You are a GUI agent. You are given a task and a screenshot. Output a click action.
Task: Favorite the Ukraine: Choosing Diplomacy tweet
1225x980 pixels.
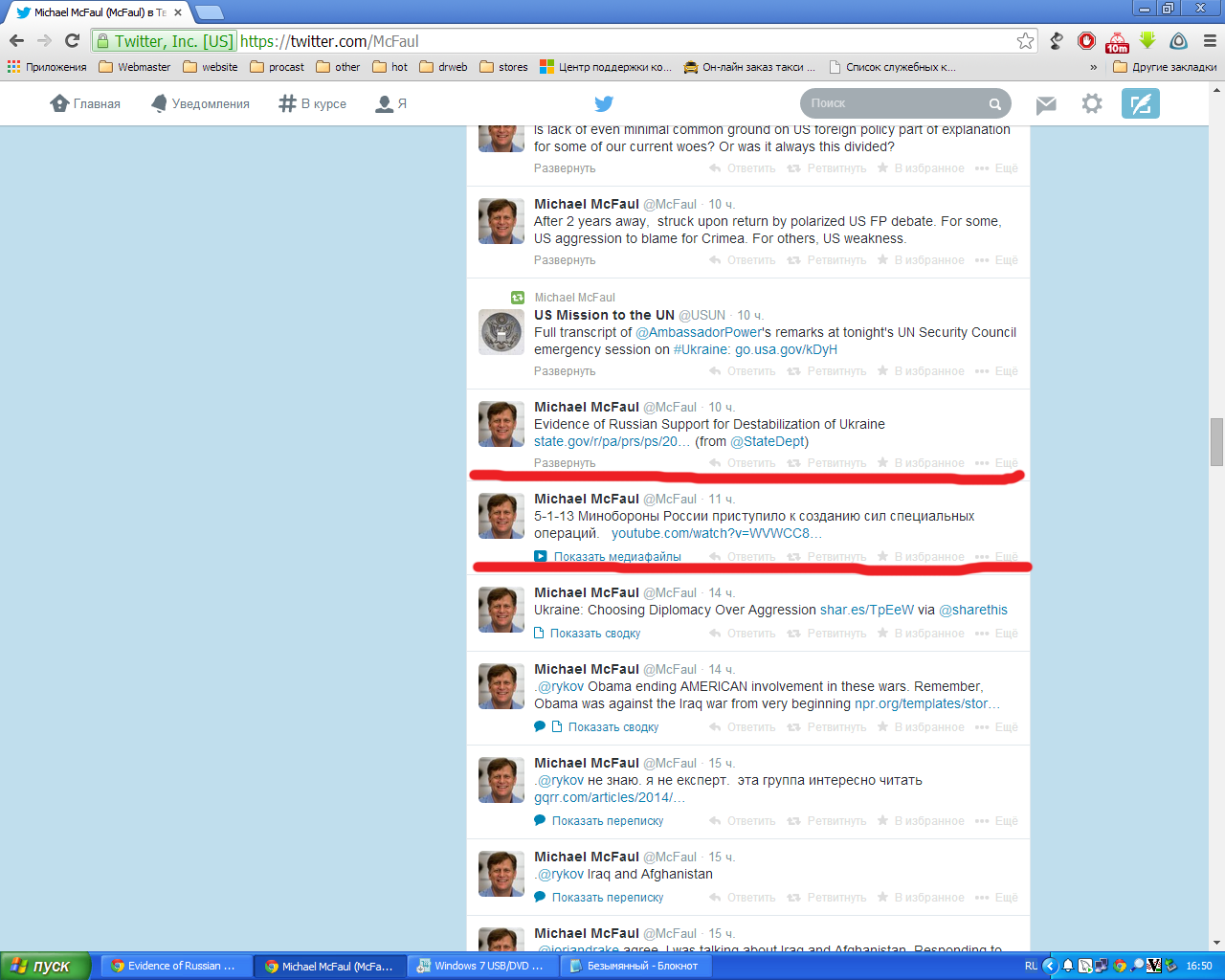921,634
